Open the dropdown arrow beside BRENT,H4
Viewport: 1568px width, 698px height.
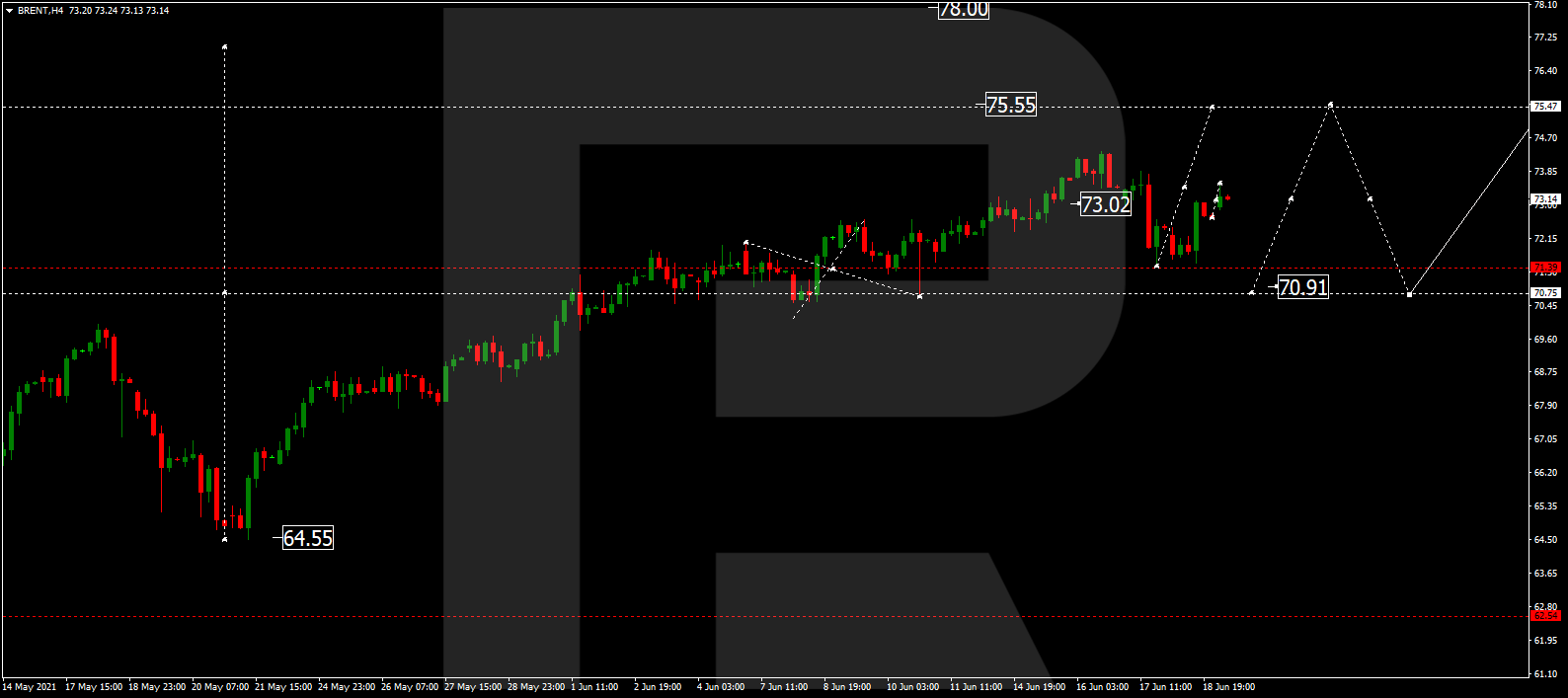tap(9, 11)
